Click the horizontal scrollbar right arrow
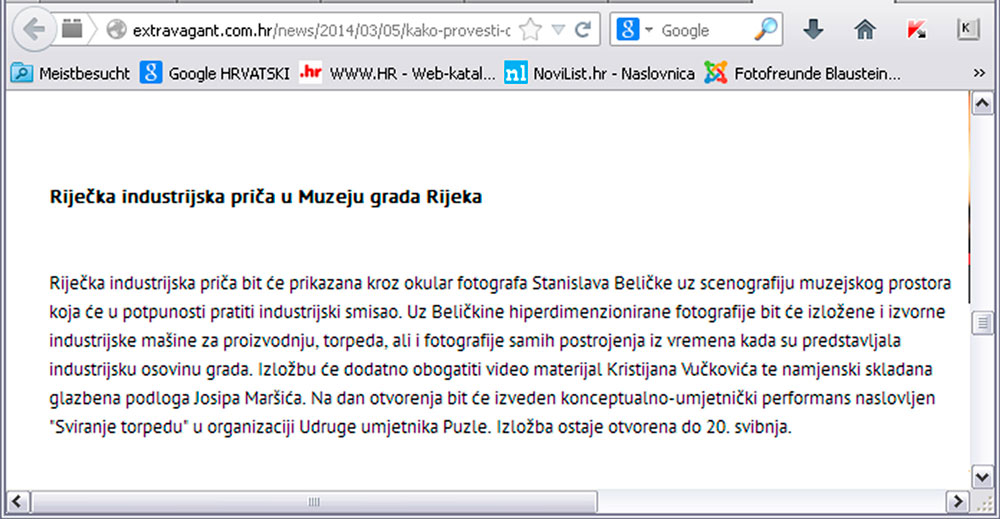1000x519 pixels. (x=959, y=500)
